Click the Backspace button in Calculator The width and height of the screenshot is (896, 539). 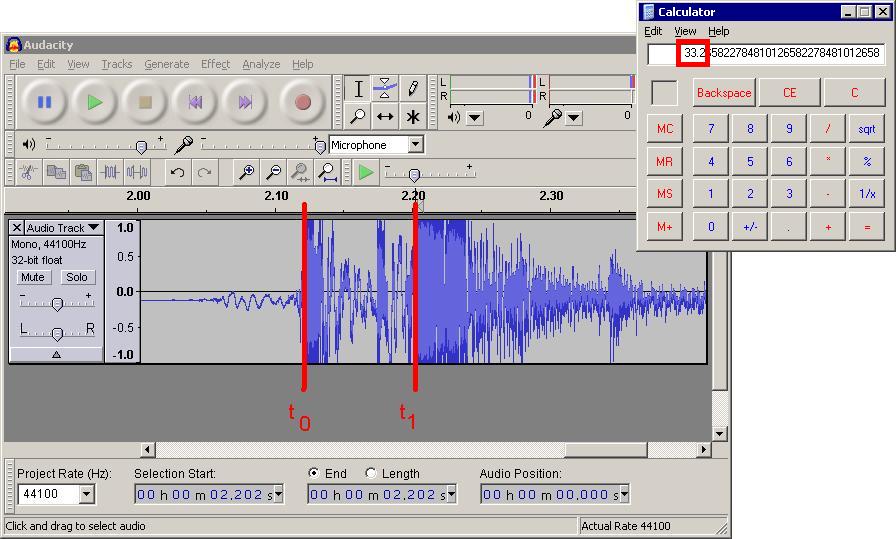[x=724, y=93]
